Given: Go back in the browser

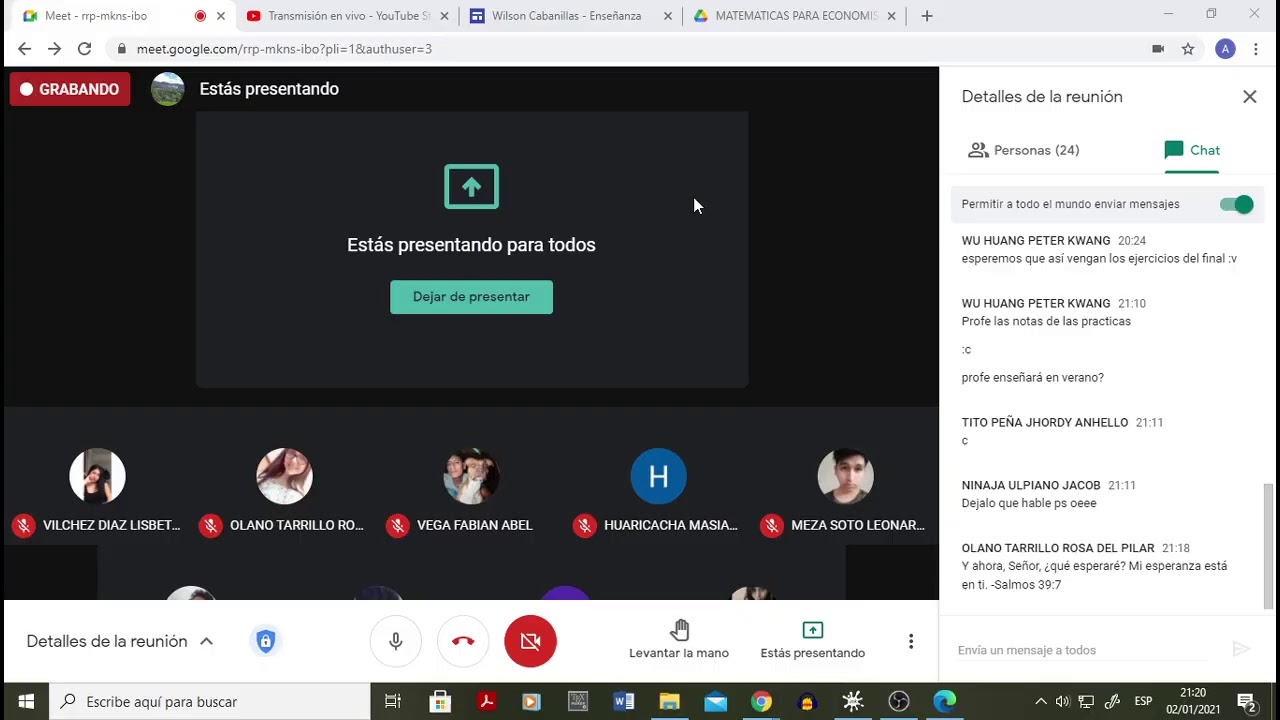Looking at the screenshot, I should point(24,49).
